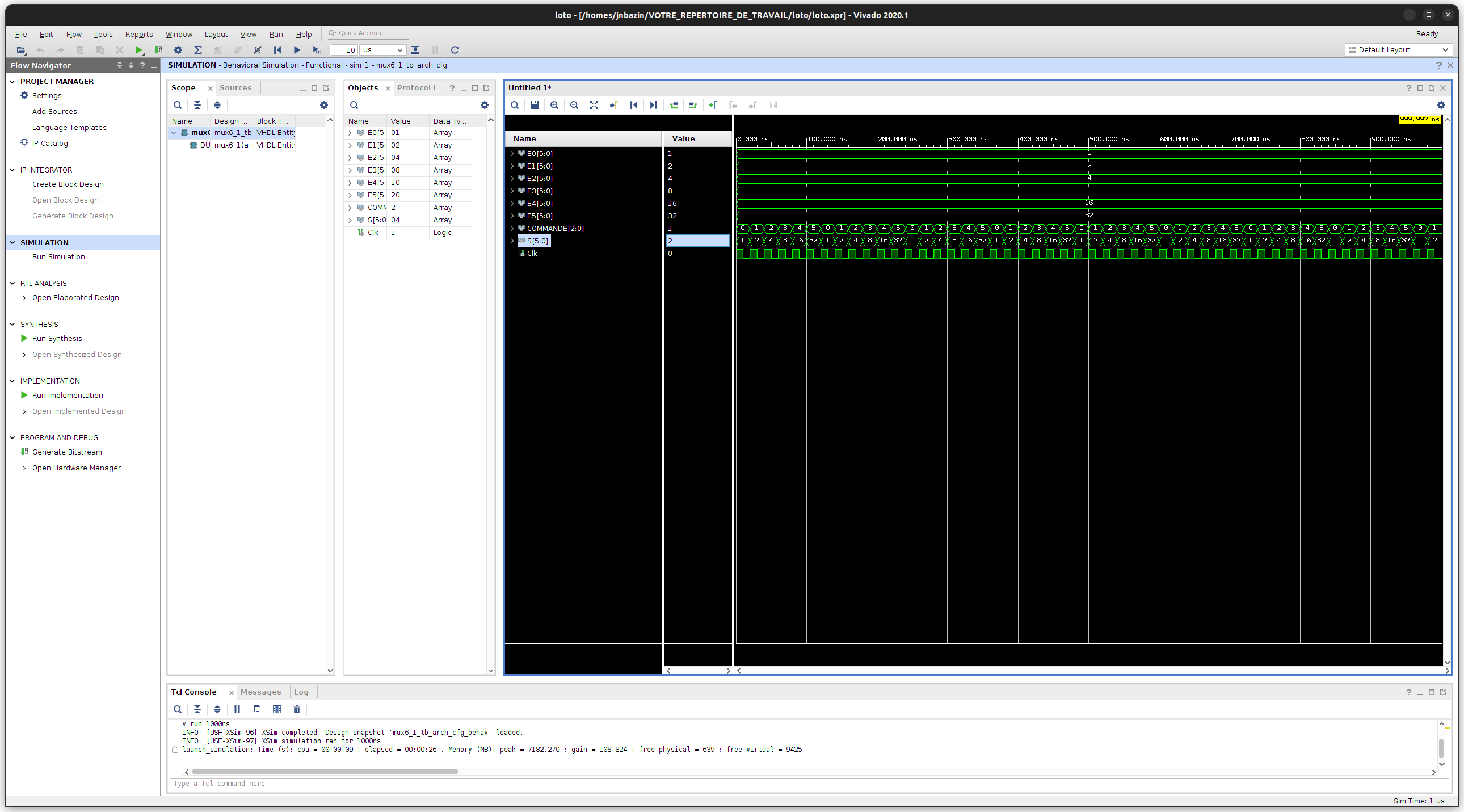Click Previous Transition green arrow icon
Image resolution: width=1464 pixels, height=812 pixels.
click(674, 105)
